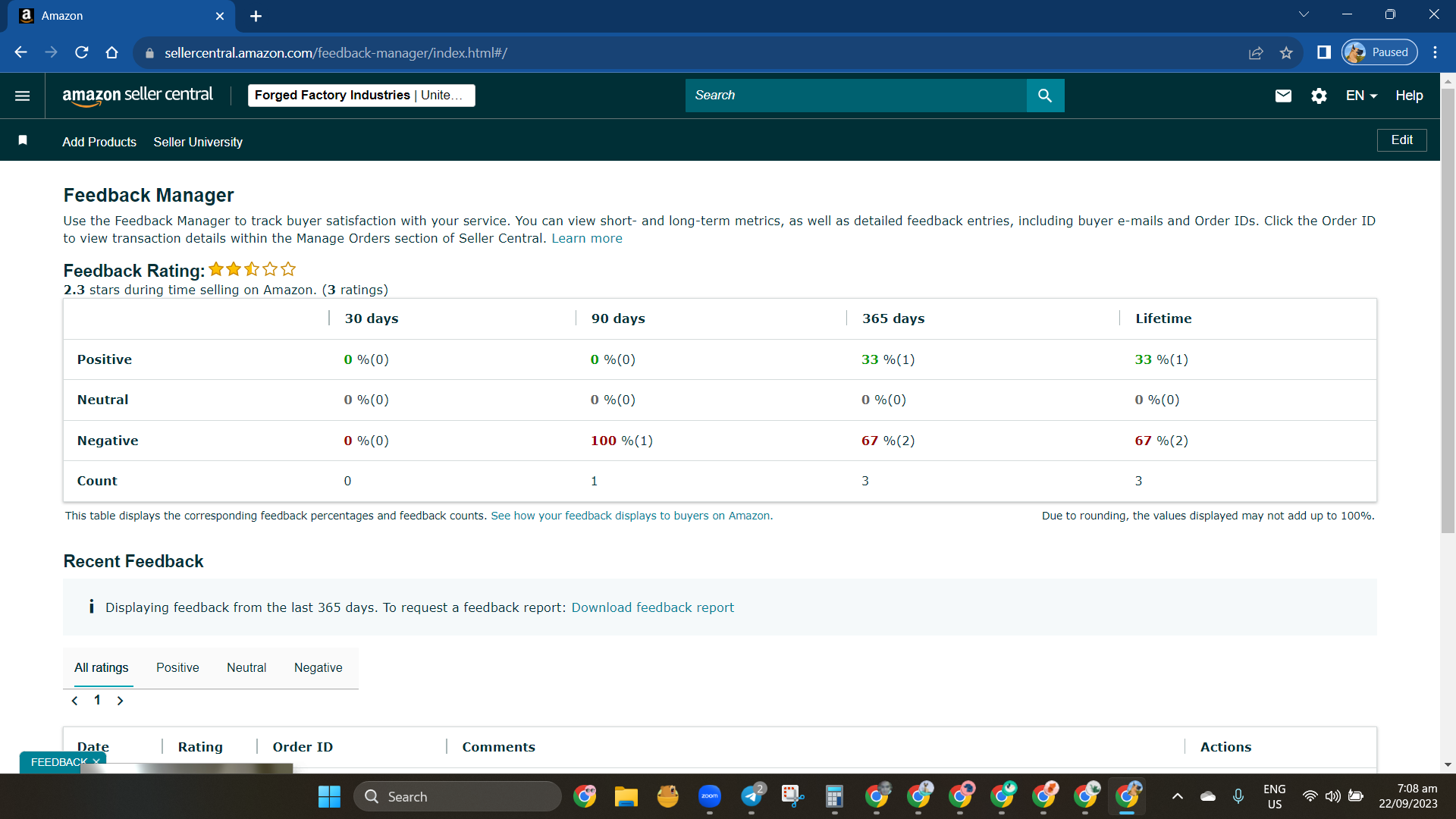
Task: Click the Actions column header
Action: point(1225,747)
